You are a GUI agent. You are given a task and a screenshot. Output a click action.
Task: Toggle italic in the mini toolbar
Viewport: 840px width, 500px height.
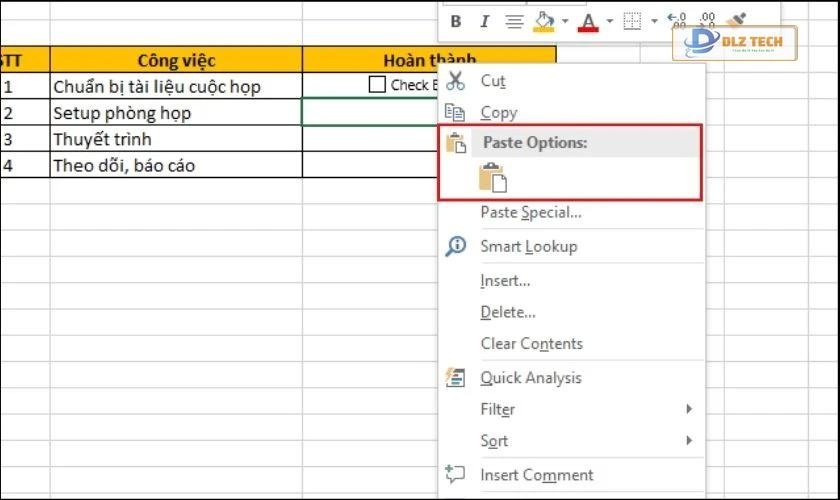click(x=485, y=21)
